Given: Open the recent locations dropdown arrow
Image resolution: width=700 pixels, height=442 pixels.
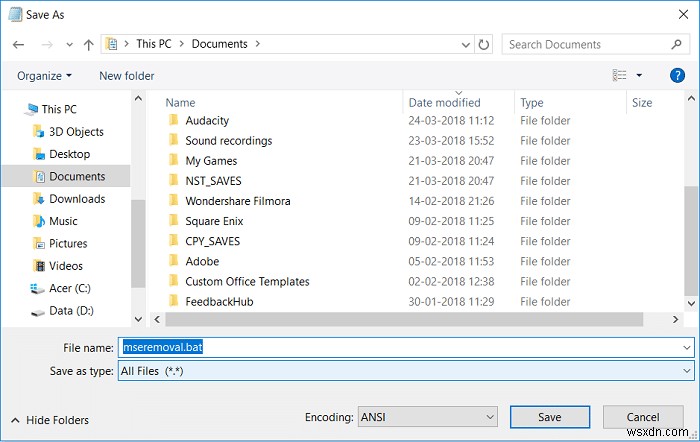Looking at the screenshot, I should click(69, 45).
